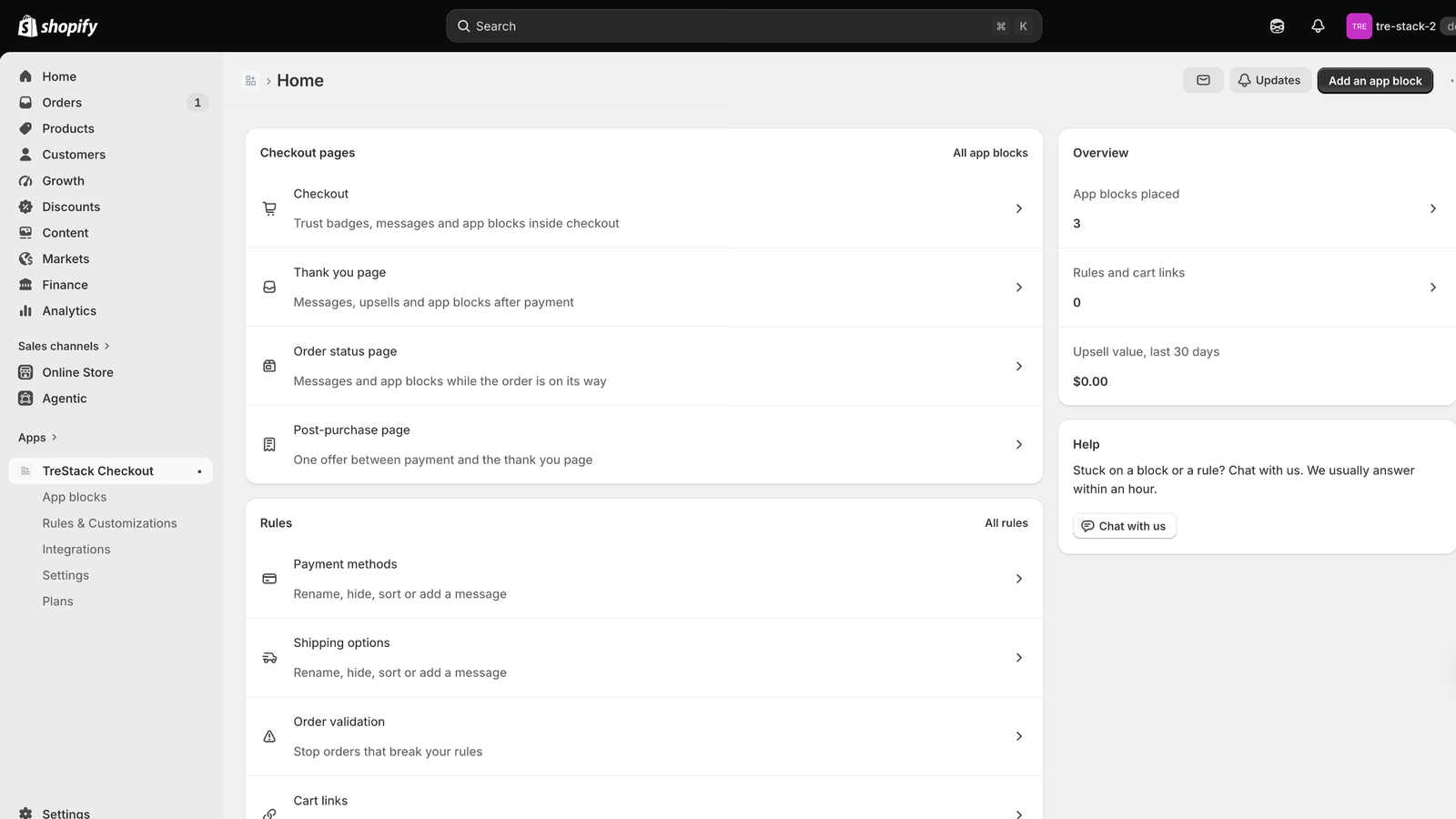Open Products in sidebar
Image resolution: width=1456 pixels, height=819 pixels.
111,128
